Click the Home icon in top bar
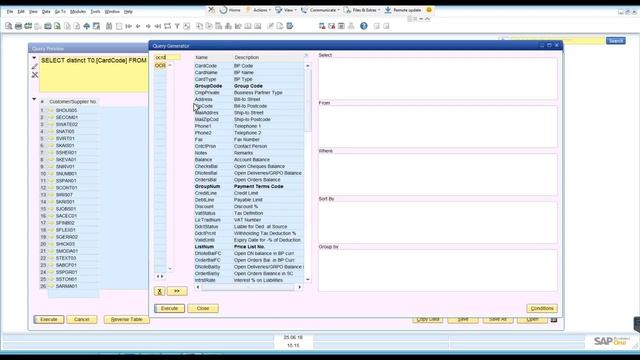Screen dimensions: 640x360 (223, 10)
